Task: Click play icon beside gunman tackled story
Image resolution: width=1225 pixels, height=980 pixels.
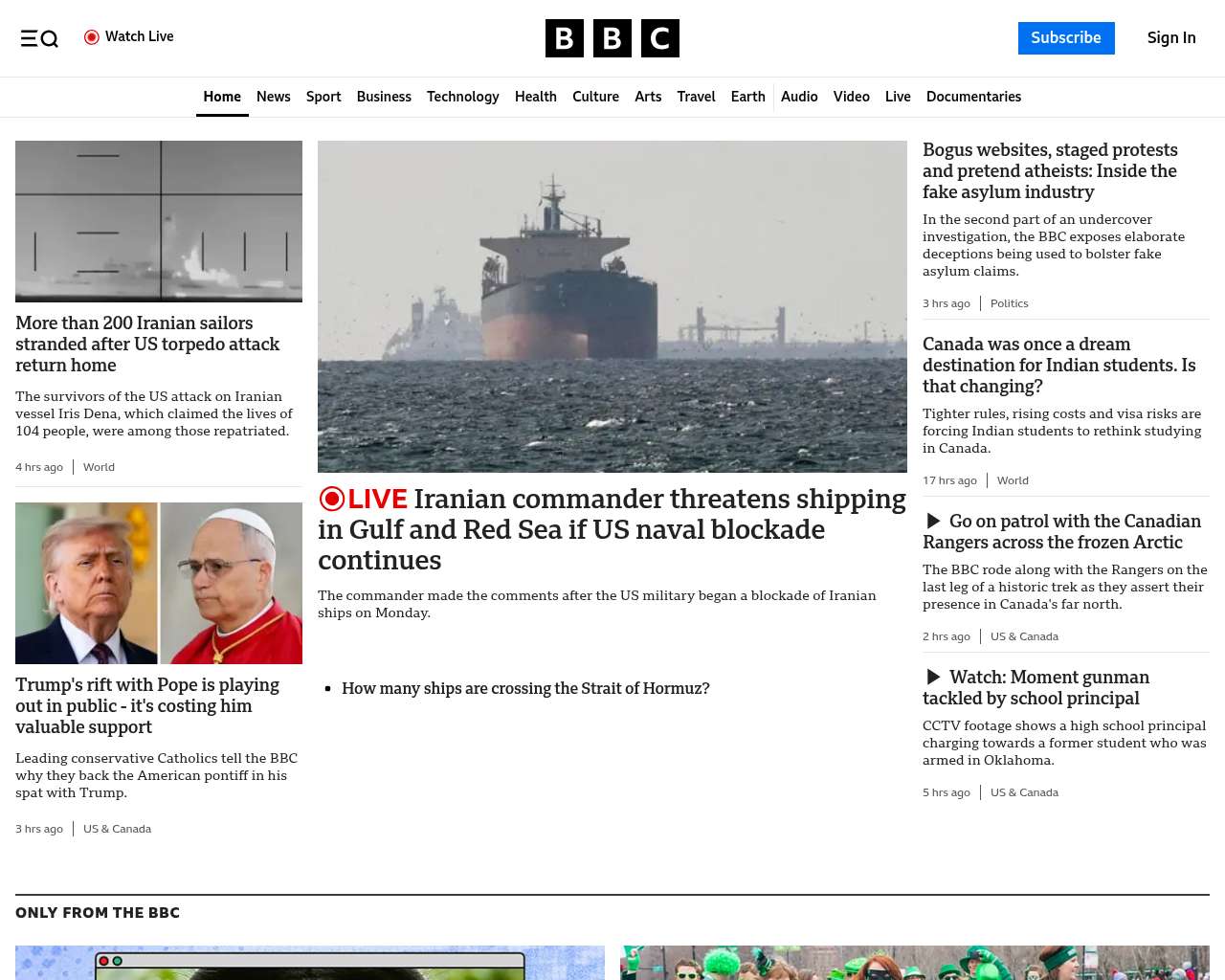Action: pyautogui.click(x=933, y=678)
